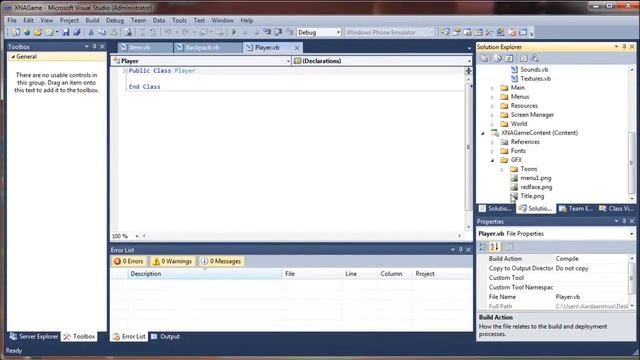Expand the Main folder node
This screenshot has width=640, height=360.
point(493,88)
